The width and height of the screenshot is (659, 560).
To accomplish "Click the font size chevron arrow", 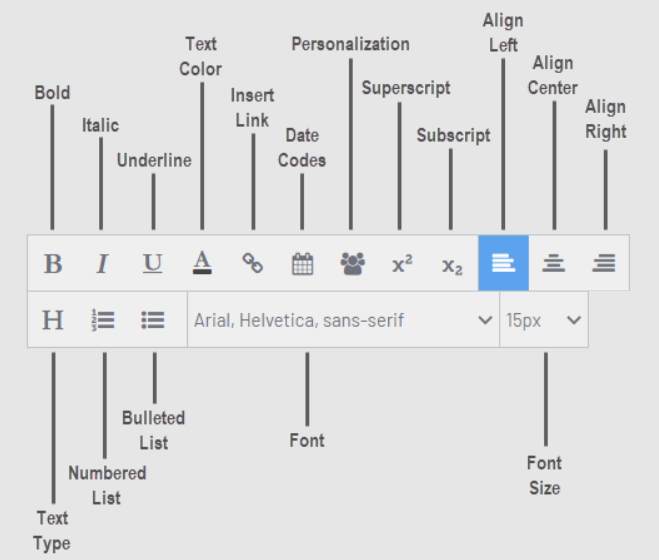I will click(x=574, y=320).
